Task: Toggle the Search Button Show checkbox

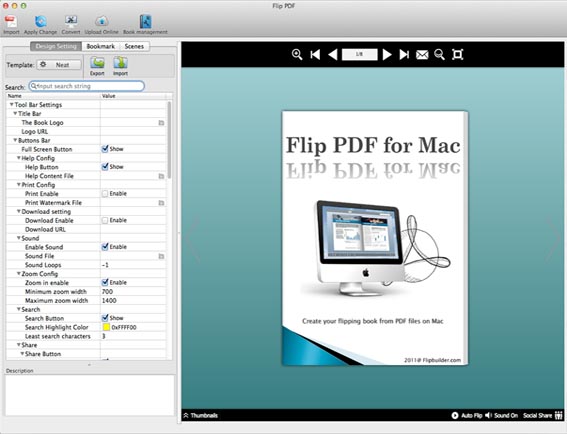Action: pyautogui.click(x=105, y=318)
